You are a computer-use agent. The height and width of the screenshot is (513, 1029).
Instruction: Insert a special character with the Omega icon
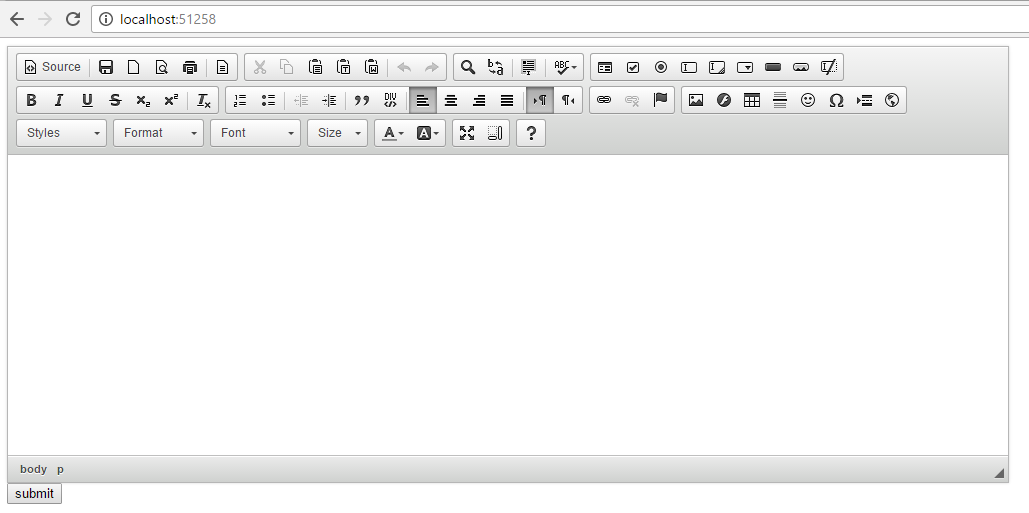[x=836, y=100]
